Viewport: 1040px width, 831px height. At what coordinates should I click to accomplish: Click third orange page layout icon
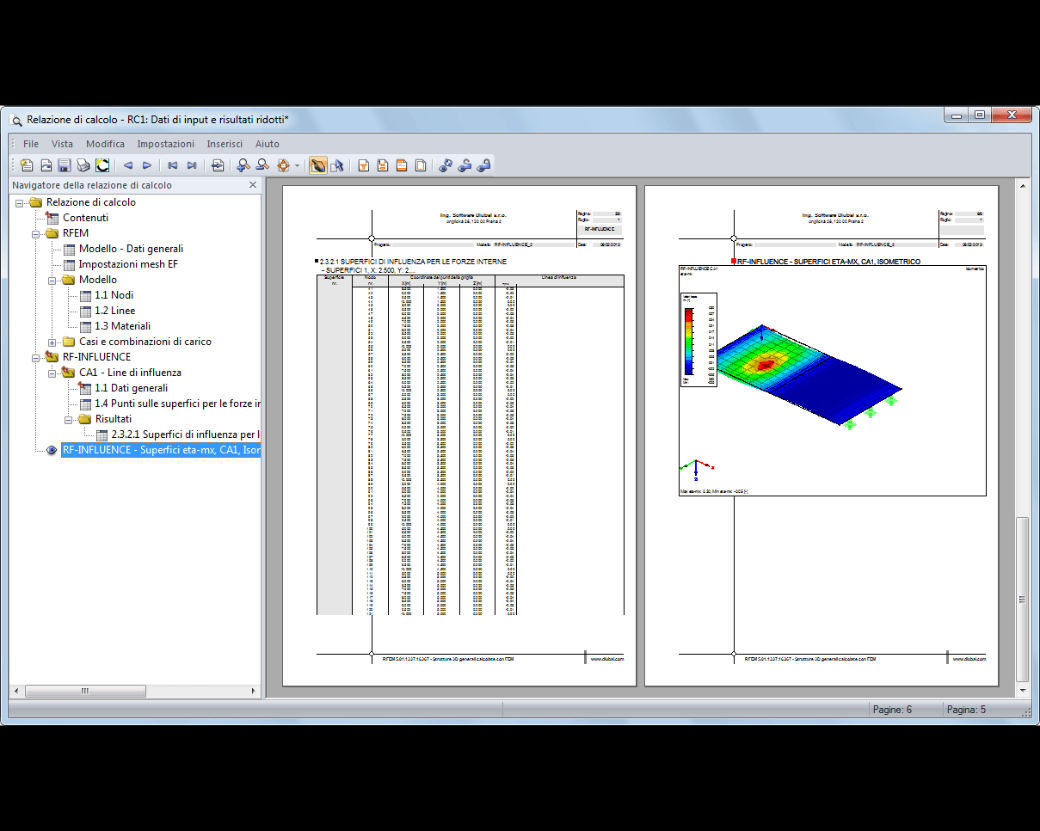coord(401,165)
